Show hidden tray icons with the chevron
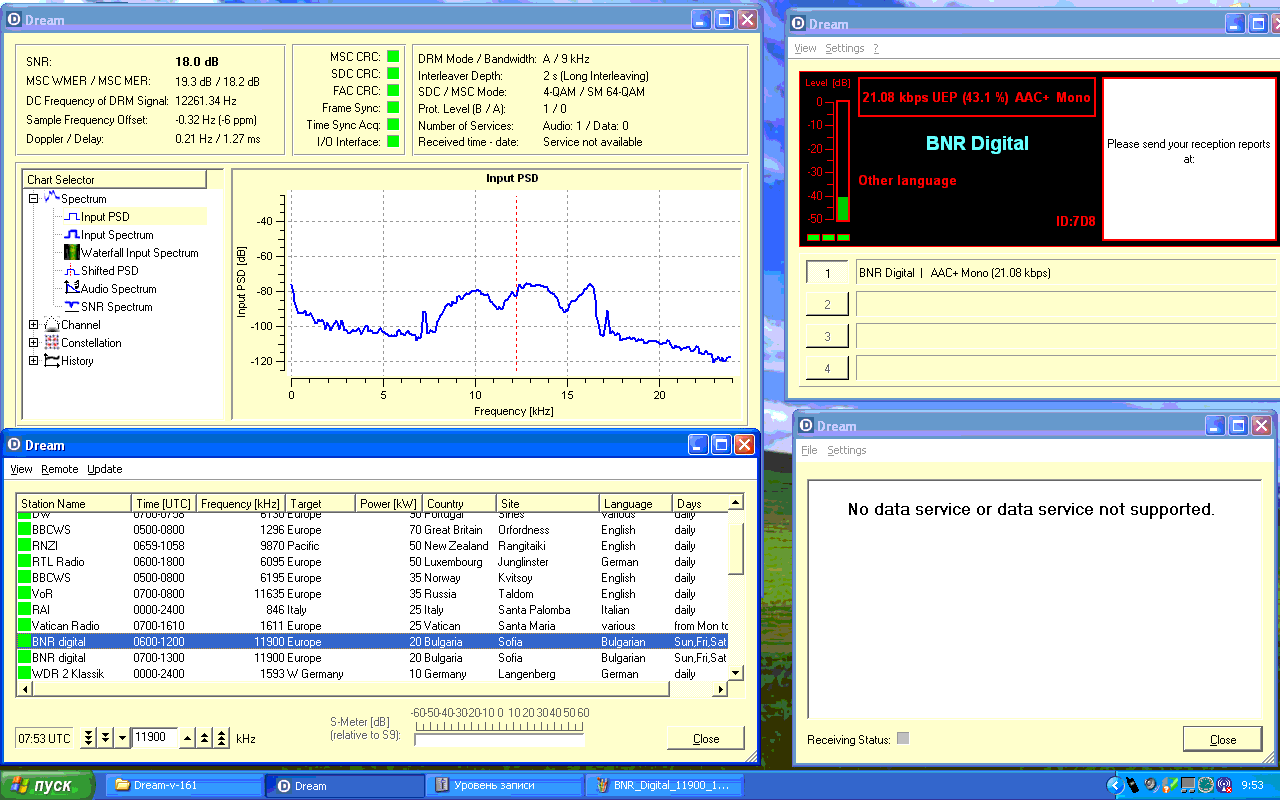 tap(1115, 785)
